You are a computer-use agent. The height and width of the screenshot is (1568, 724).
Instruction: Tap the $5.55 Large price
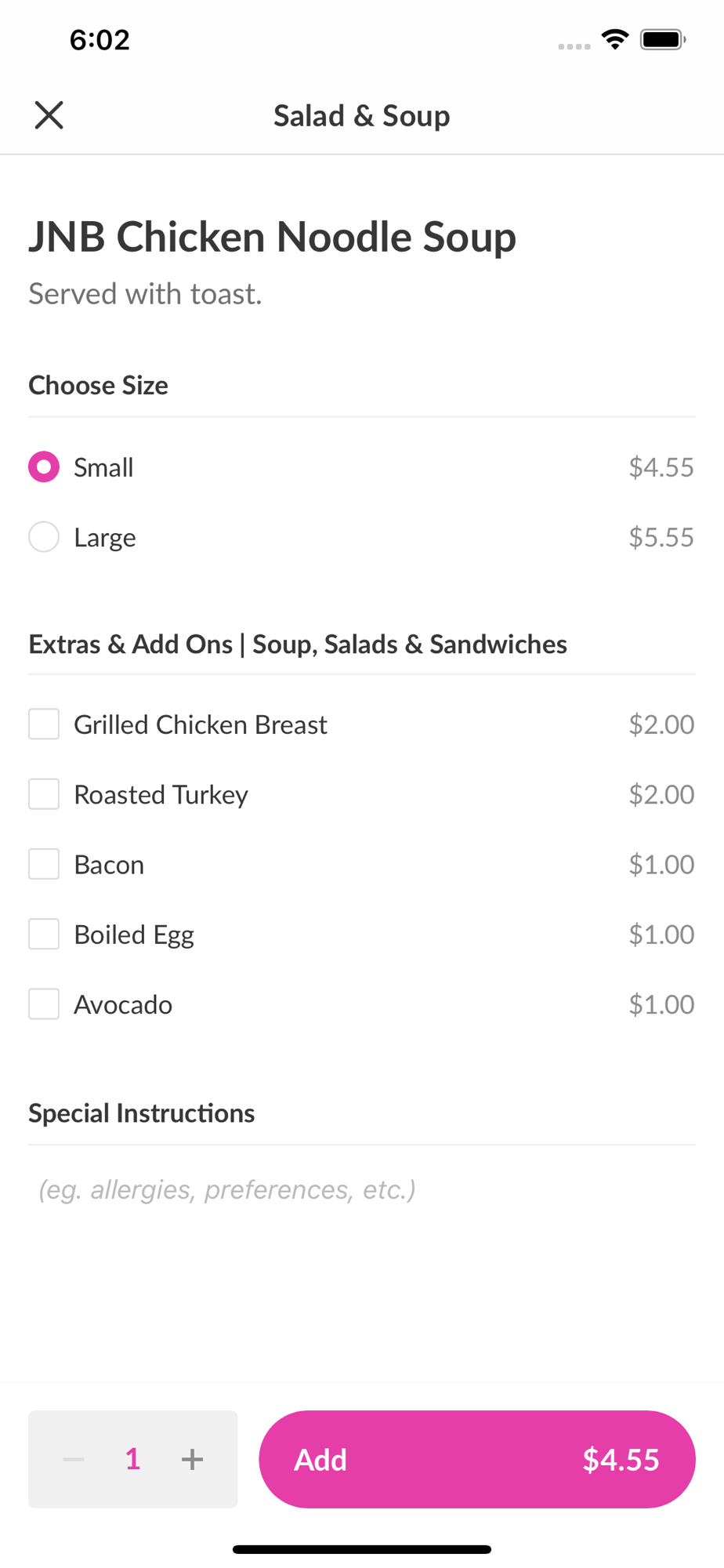661,537
